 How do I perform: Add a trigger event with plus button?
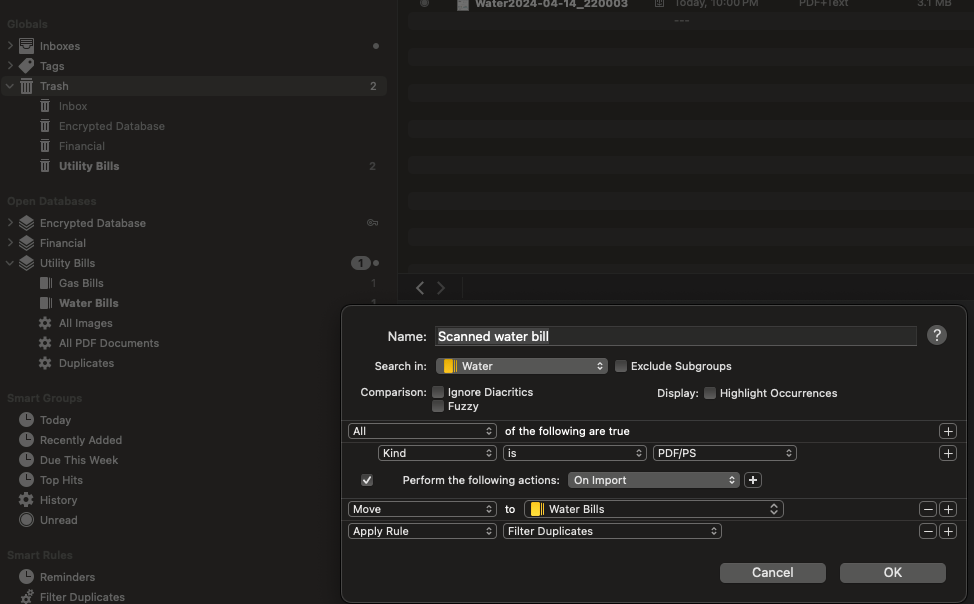coord(753,480)
